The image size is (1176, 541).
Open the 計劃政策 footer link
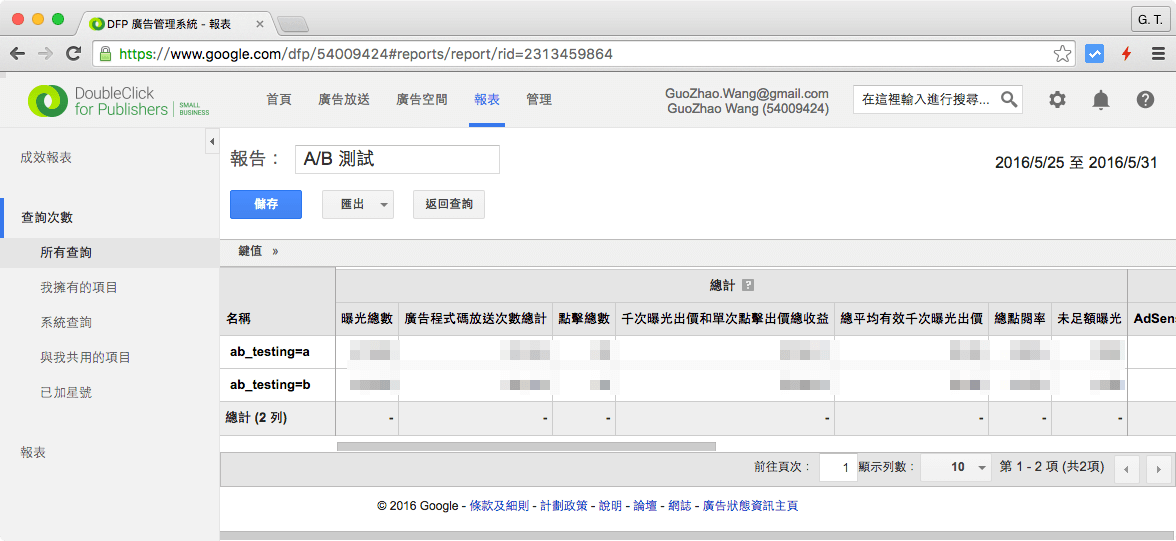tap(564, 506)
